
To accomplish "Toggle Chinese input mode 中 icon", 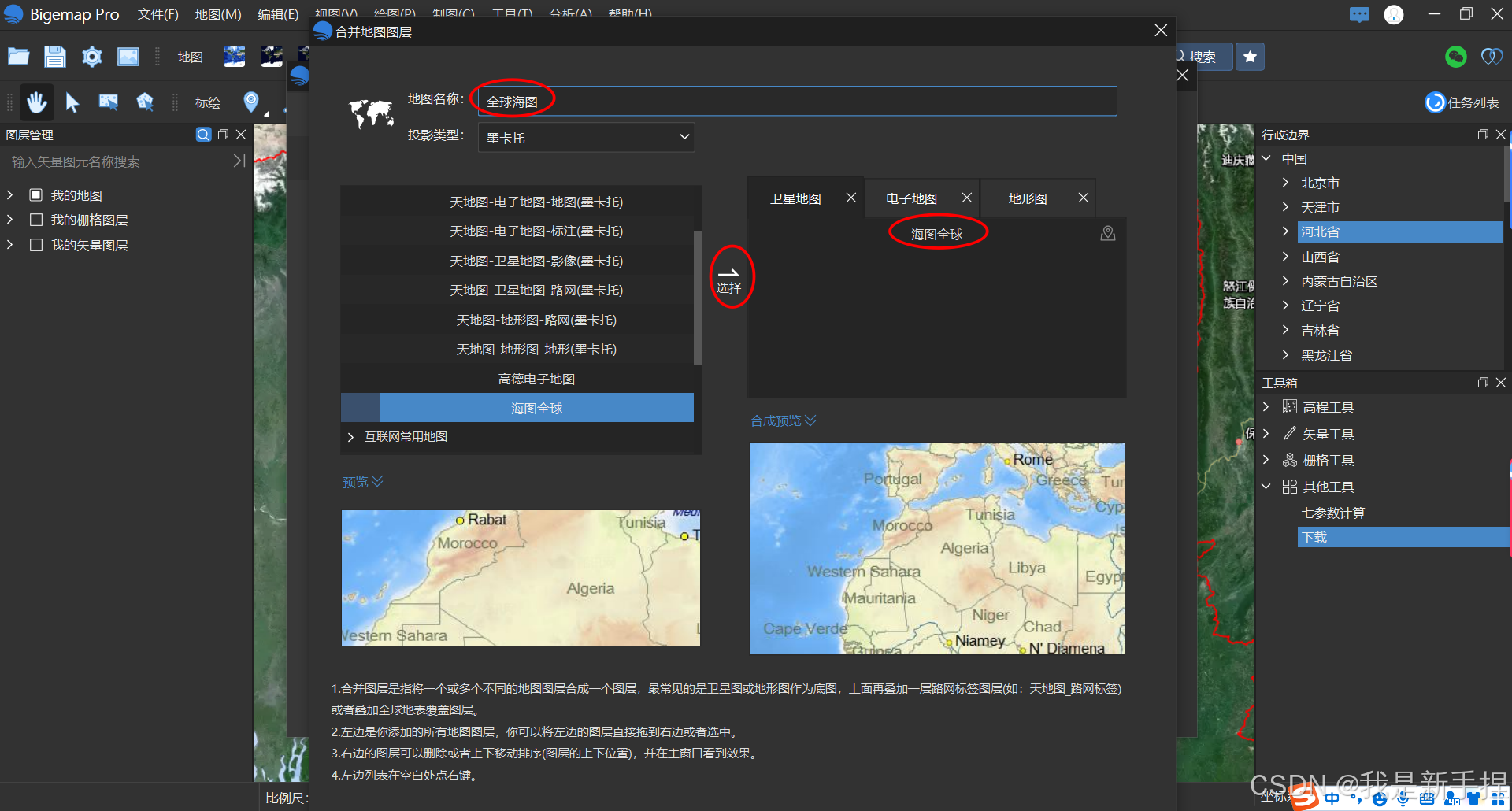I will tap(1332, 799).
